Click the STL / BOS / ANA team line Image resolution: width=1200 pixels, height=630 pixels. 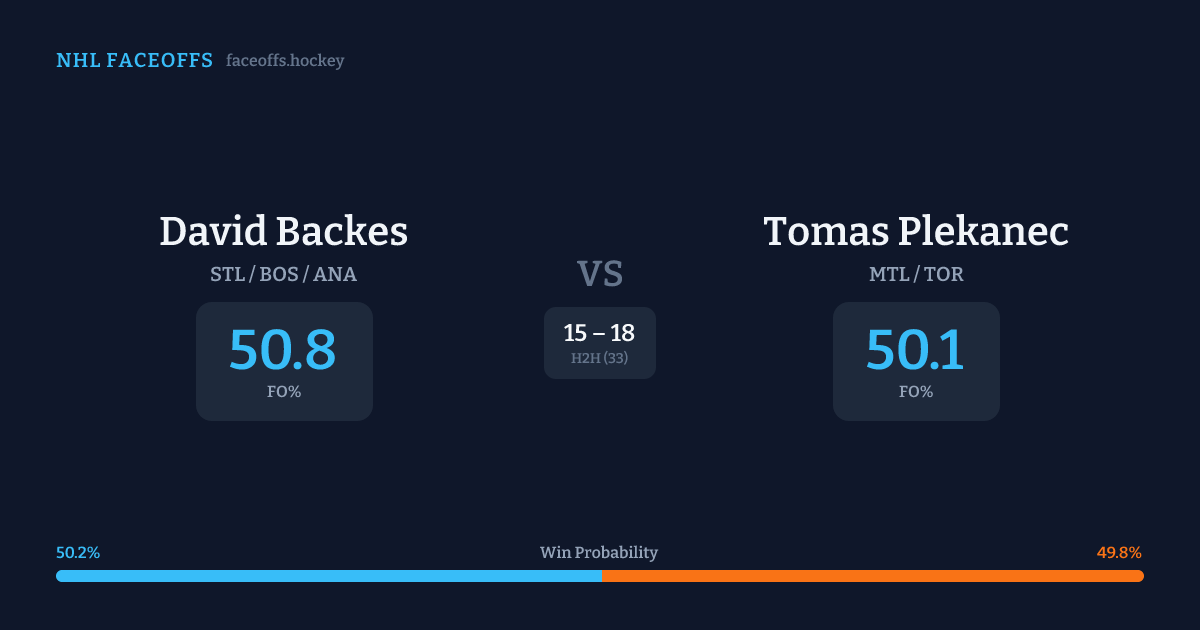(284, 274)
